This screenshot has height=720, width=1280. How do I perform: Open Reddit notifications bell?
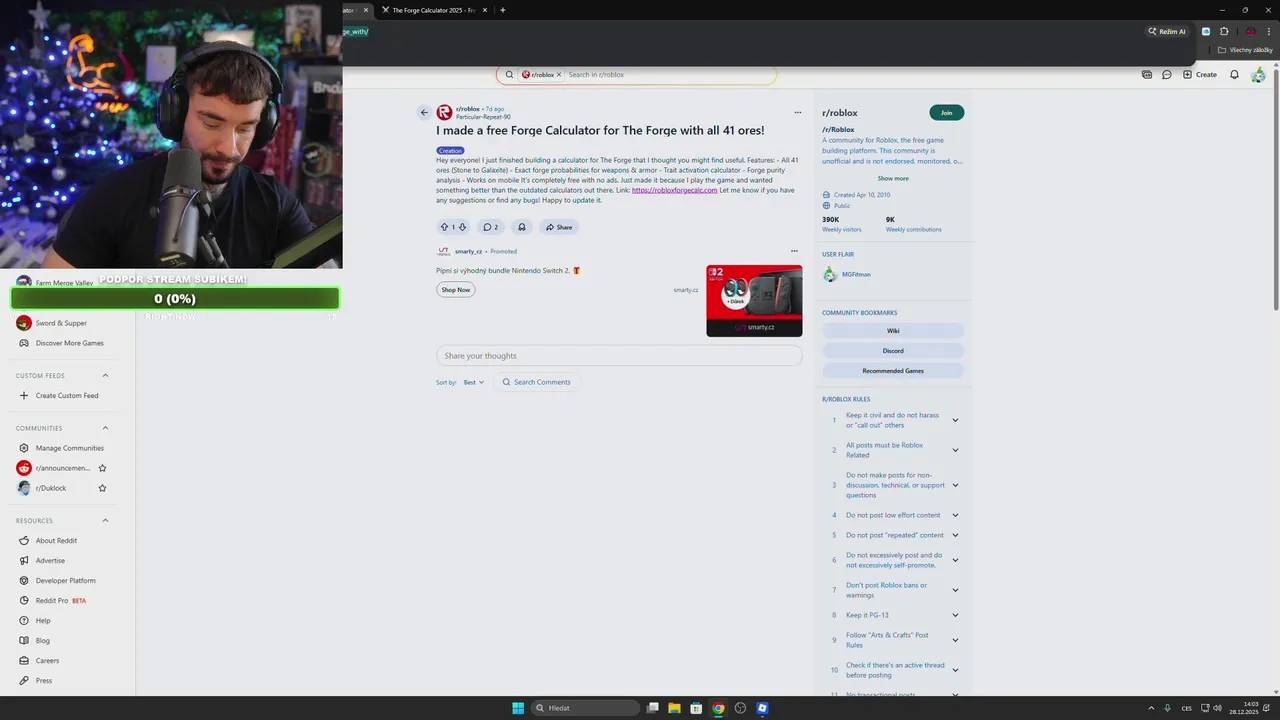coord(1234,75)
